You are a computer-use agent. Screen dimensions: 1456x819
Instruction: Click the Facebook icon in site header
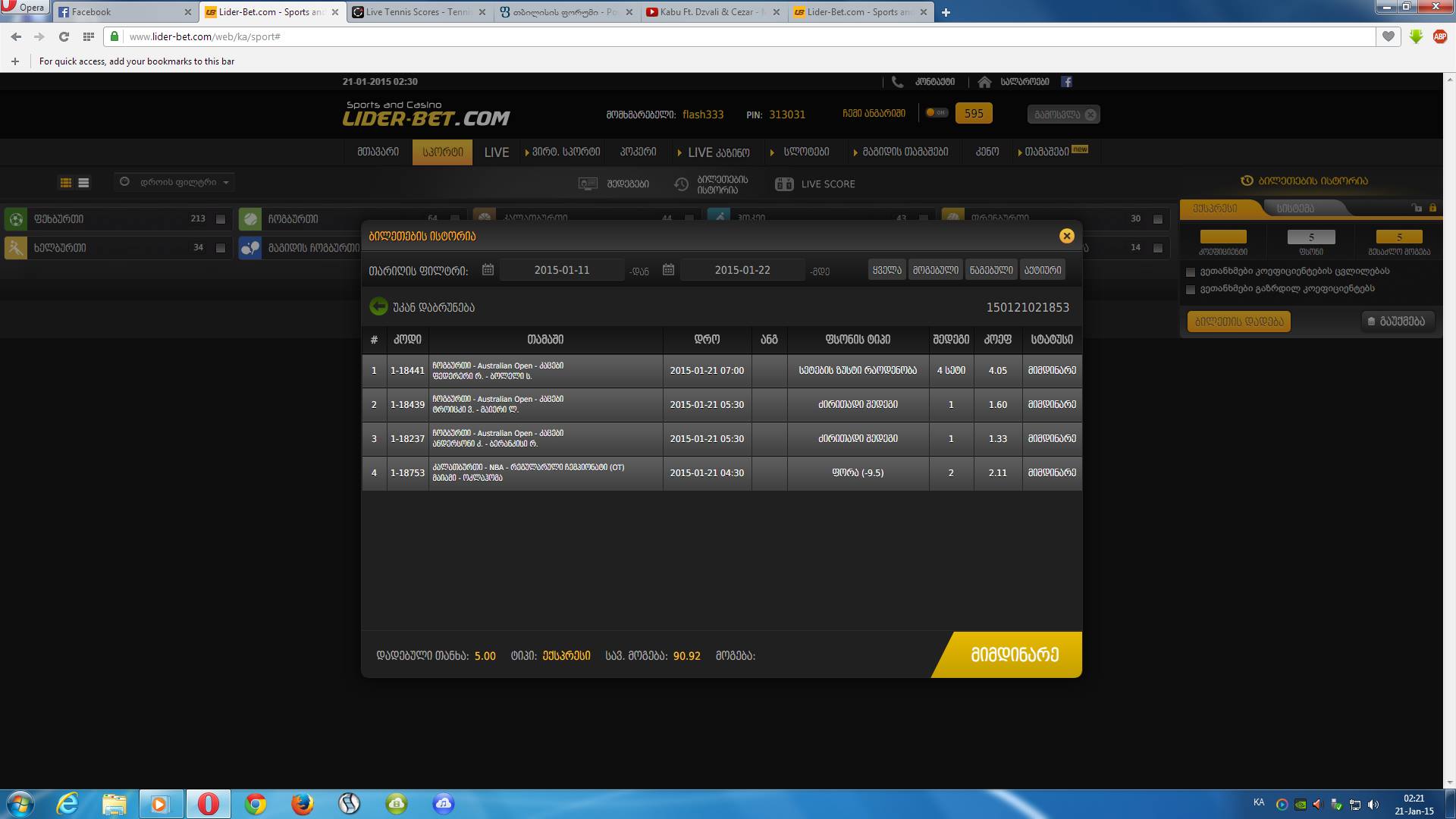coord(1066,82)
